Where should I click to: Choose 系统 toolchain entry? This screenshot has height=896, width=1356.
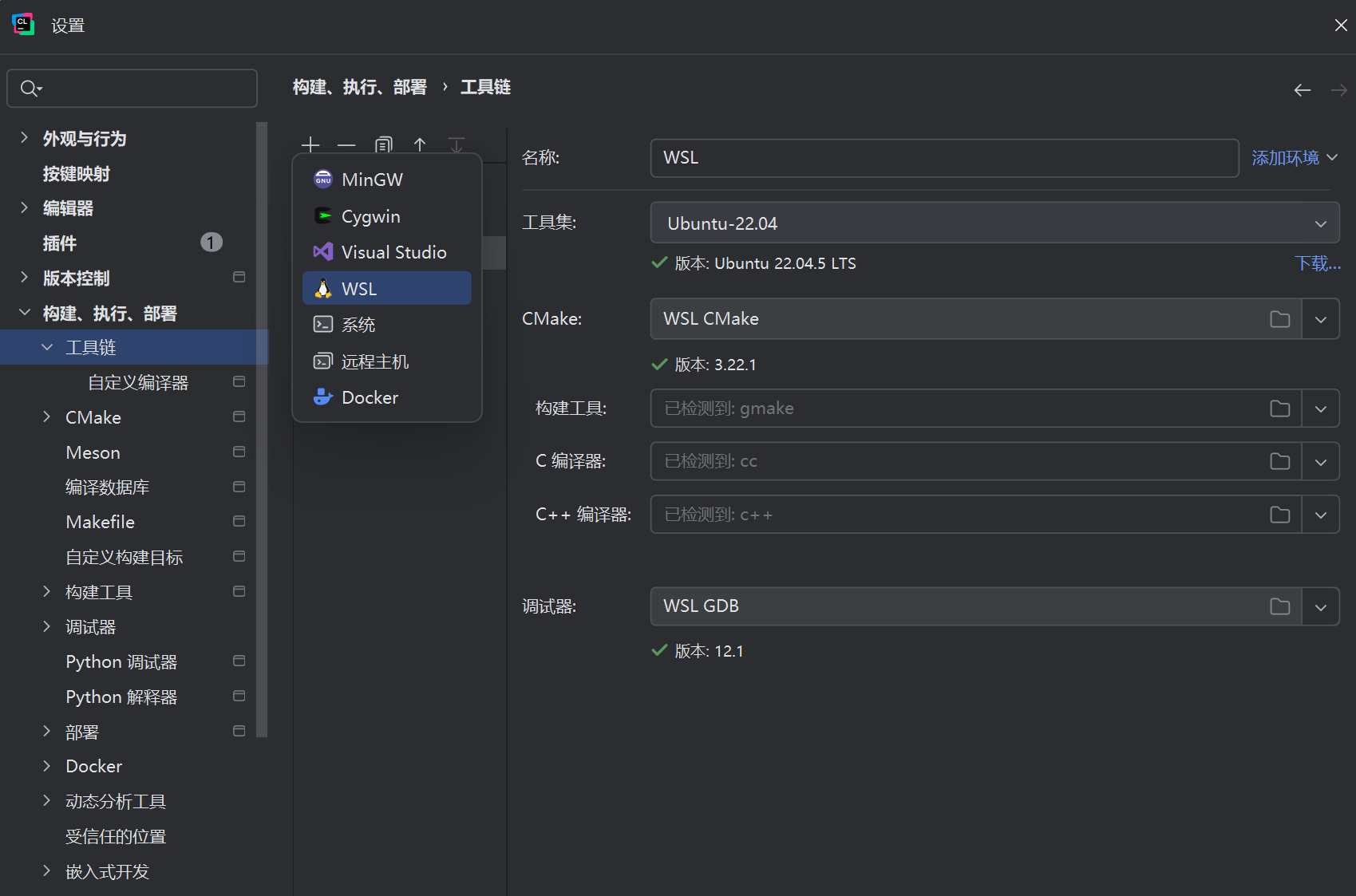(387, 325)
